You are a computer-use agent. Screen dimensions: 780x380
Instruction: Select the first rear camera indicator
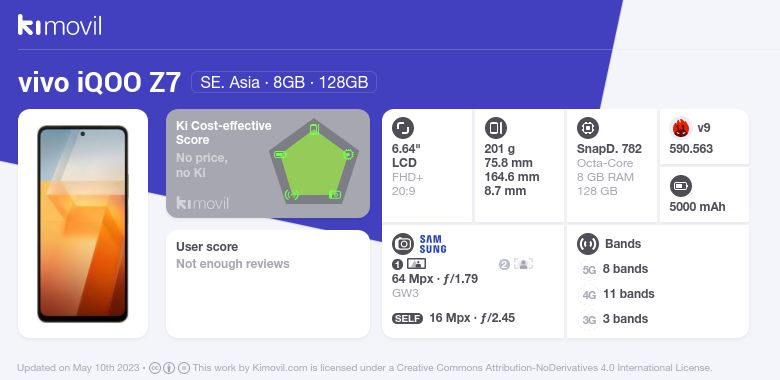pos(409,264)
